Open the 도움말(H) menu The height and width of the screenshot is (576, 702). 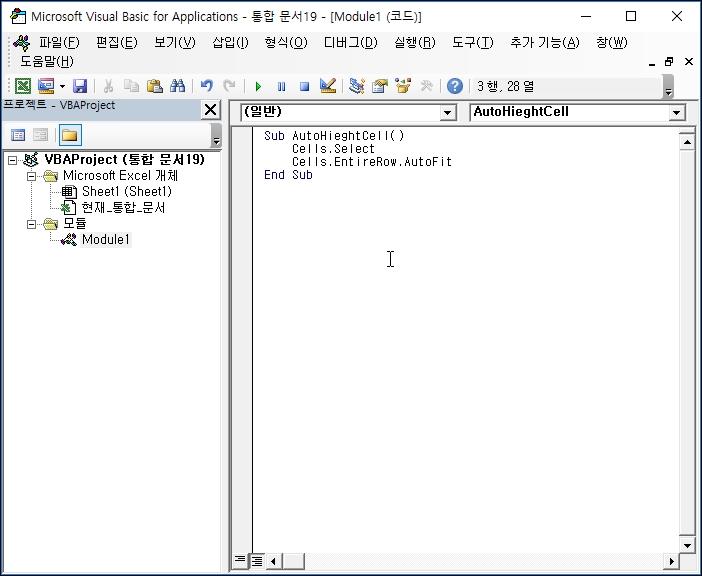click(x=47, y=61)
